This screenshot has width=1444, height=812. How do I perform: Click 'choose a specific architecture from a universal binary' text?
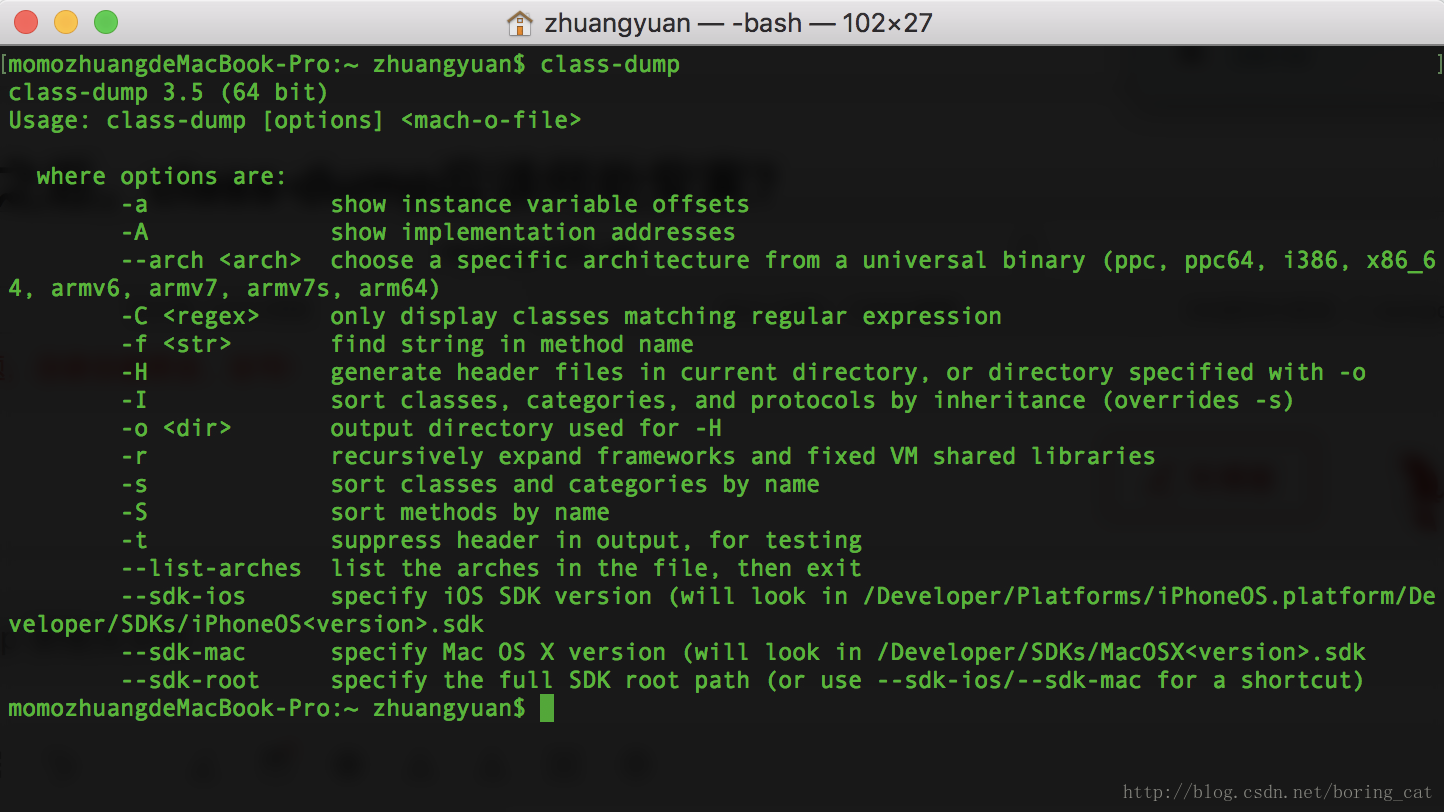708,261
